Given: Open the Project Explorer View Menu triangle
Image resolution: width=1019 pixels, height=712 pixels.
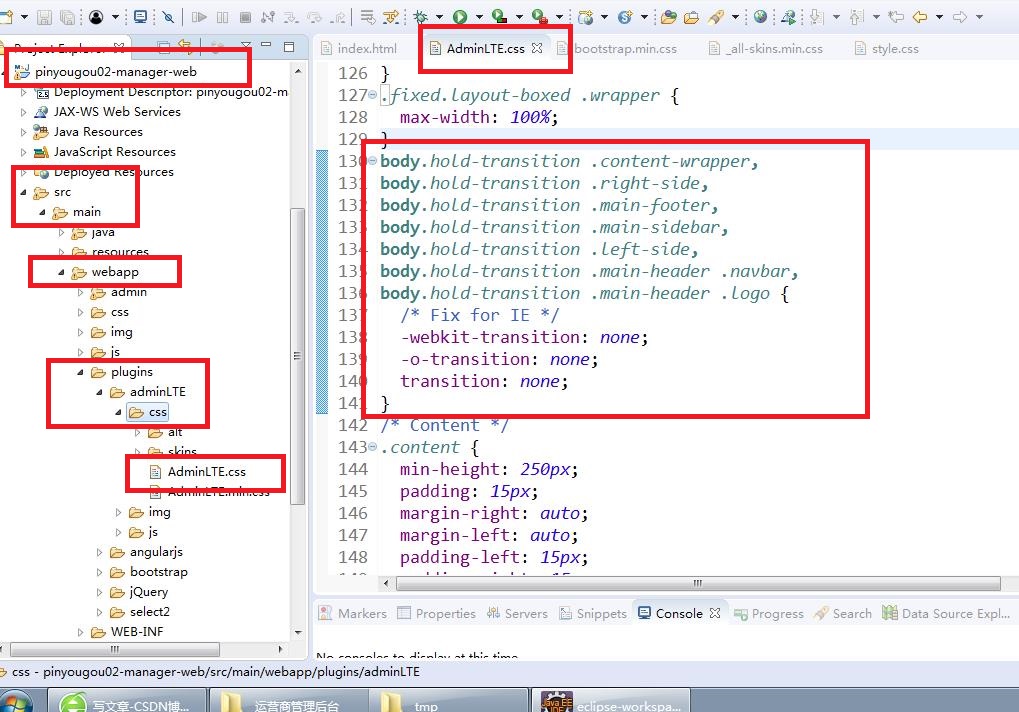Looking at the screenshot, I should pyautogui.click(x=246, y=46).
